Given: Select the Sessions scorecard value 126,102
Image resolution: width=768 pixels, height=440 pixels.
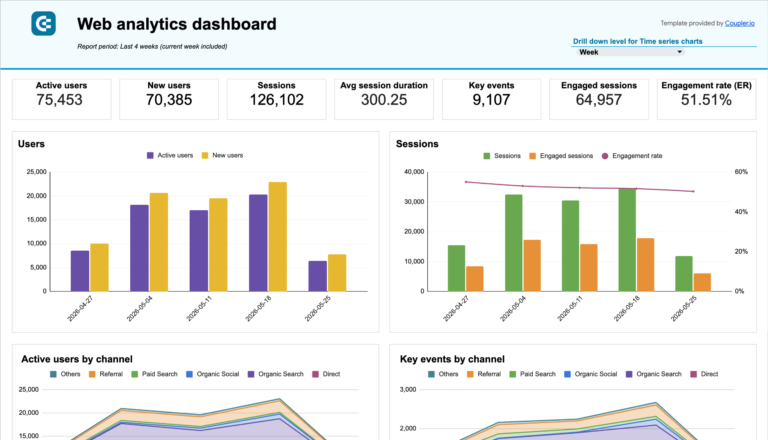Looking at the screenshot, I should [x=277, y=100].
